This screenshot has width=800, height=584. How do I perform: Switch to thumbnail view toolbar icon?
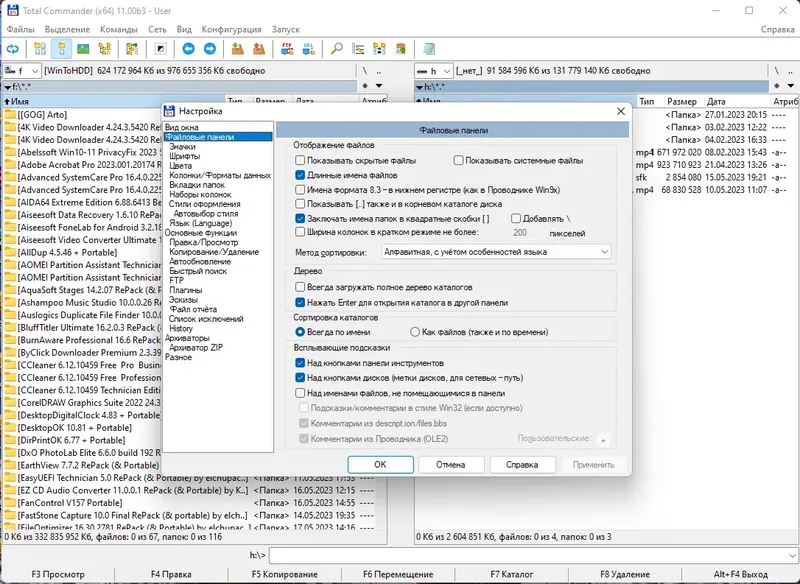[83, 49]
